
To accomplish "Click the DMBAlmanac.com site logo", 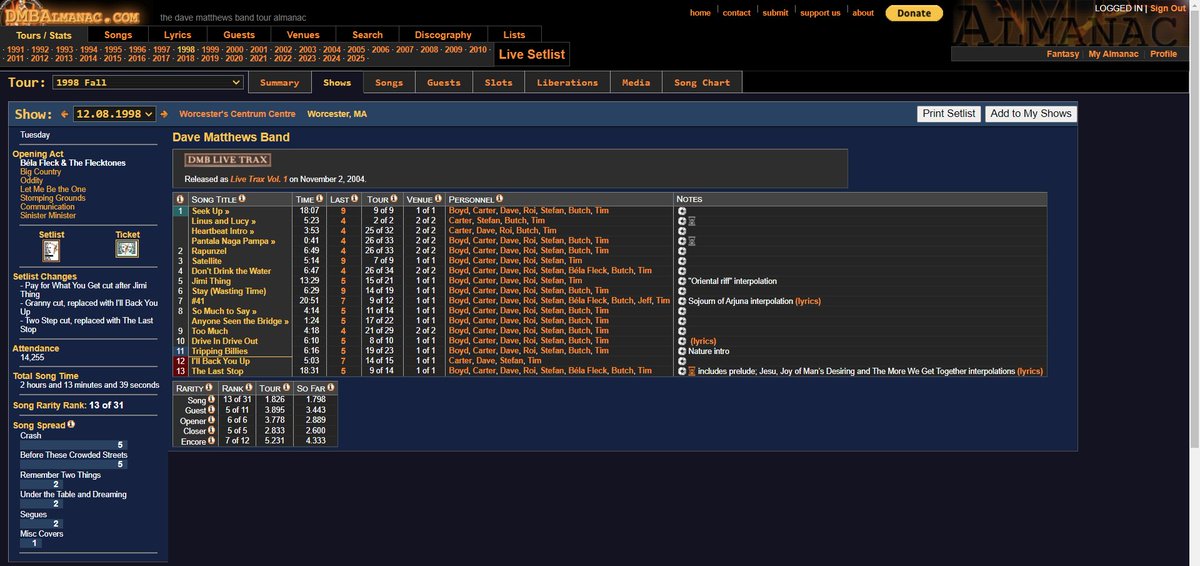I will pyautogui.click(x=72, y=13).
